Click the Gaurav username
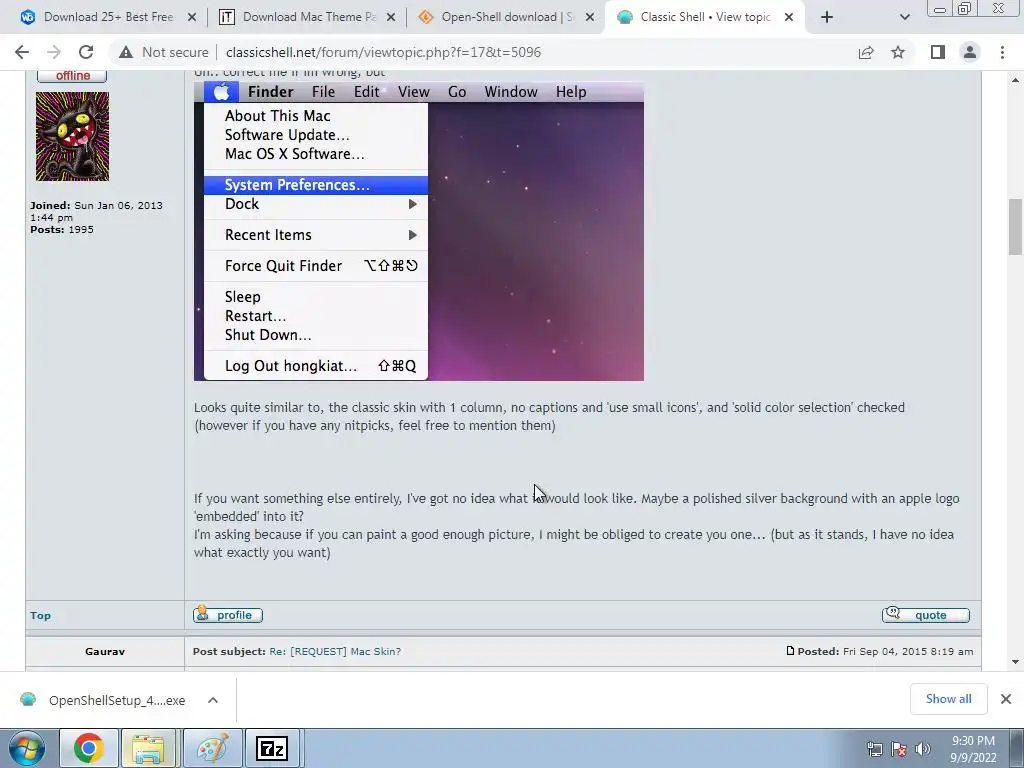The image size is (1024, 768). 104,651
